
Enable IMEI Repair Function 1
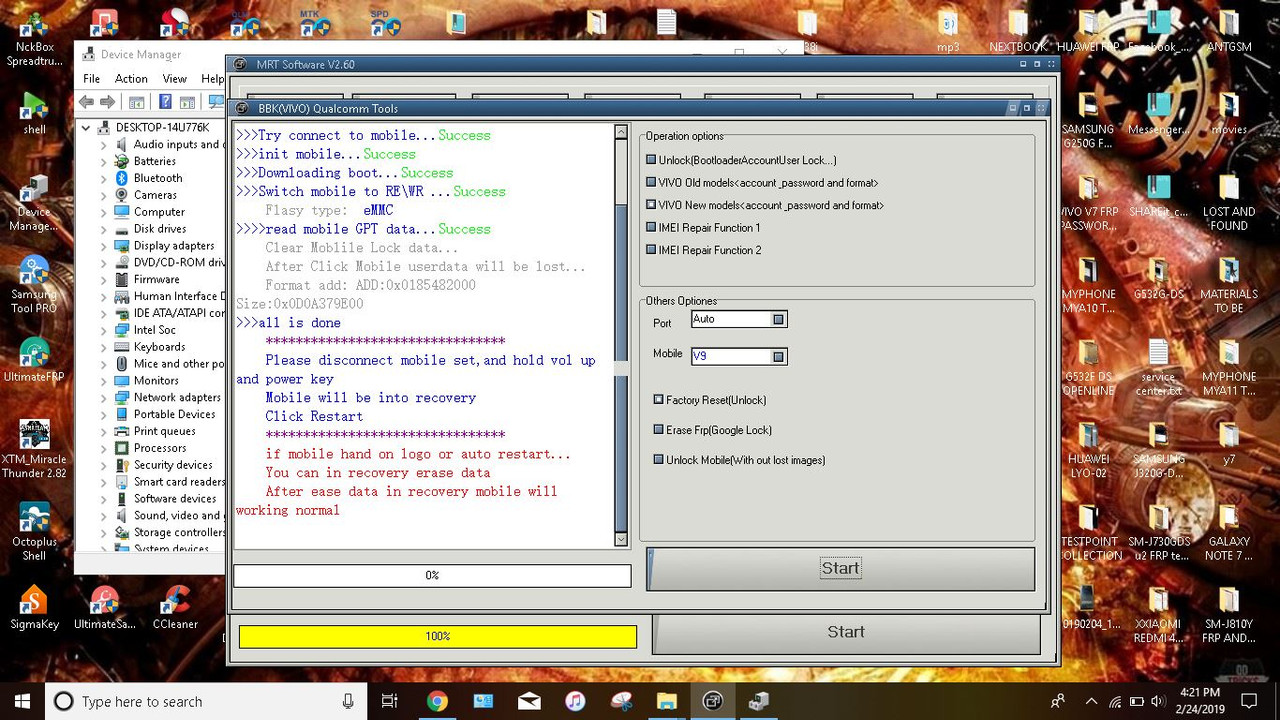(651, 228)
